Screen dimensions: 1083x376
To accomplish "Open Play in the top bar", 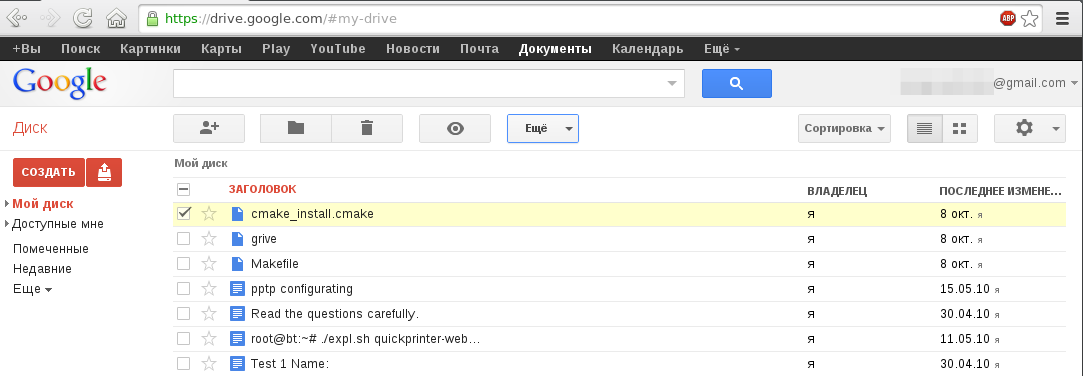I will (x=276, y=49).
